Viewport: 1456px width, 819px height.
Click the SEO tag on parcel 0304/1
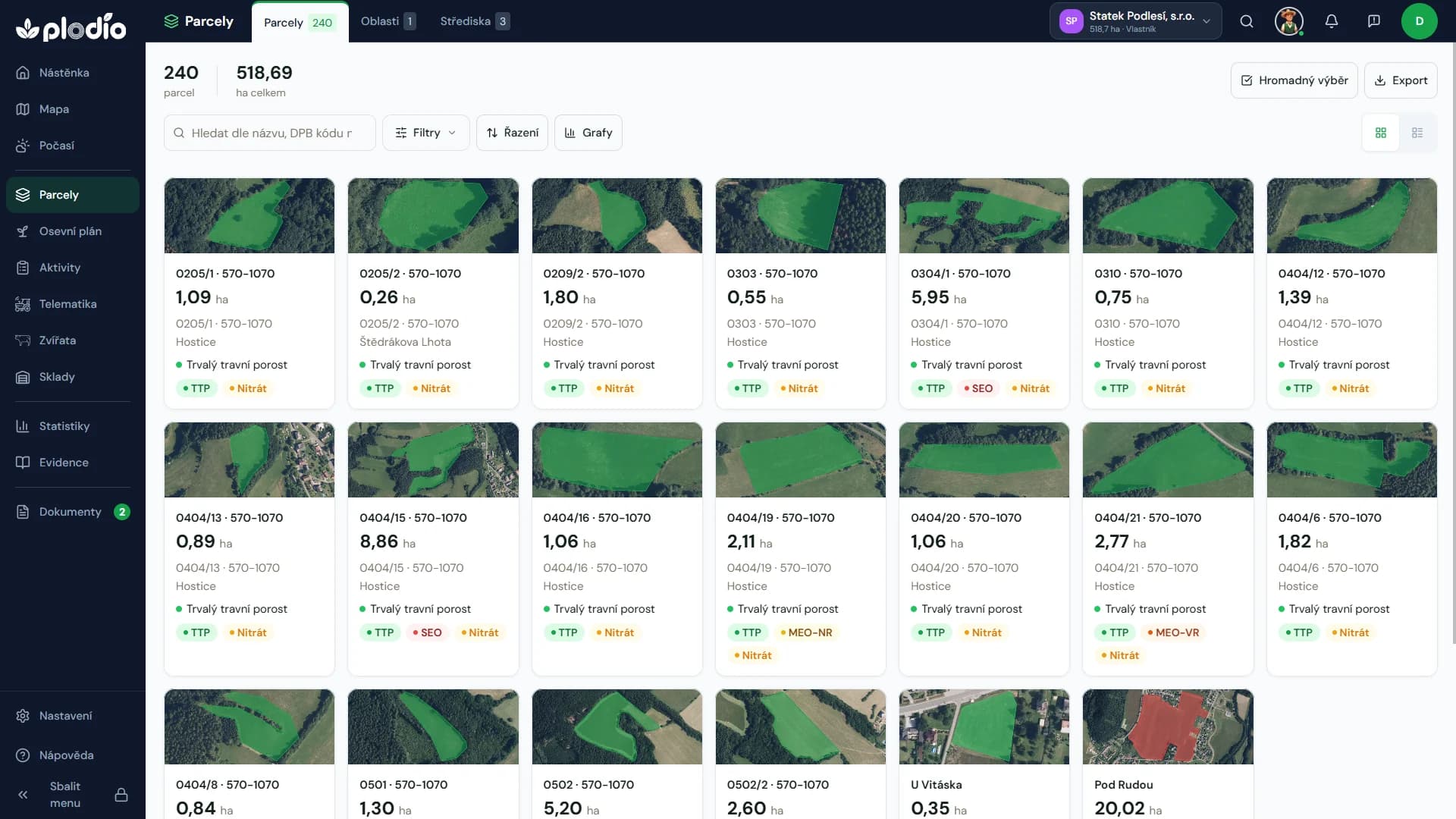click(978, 388)
